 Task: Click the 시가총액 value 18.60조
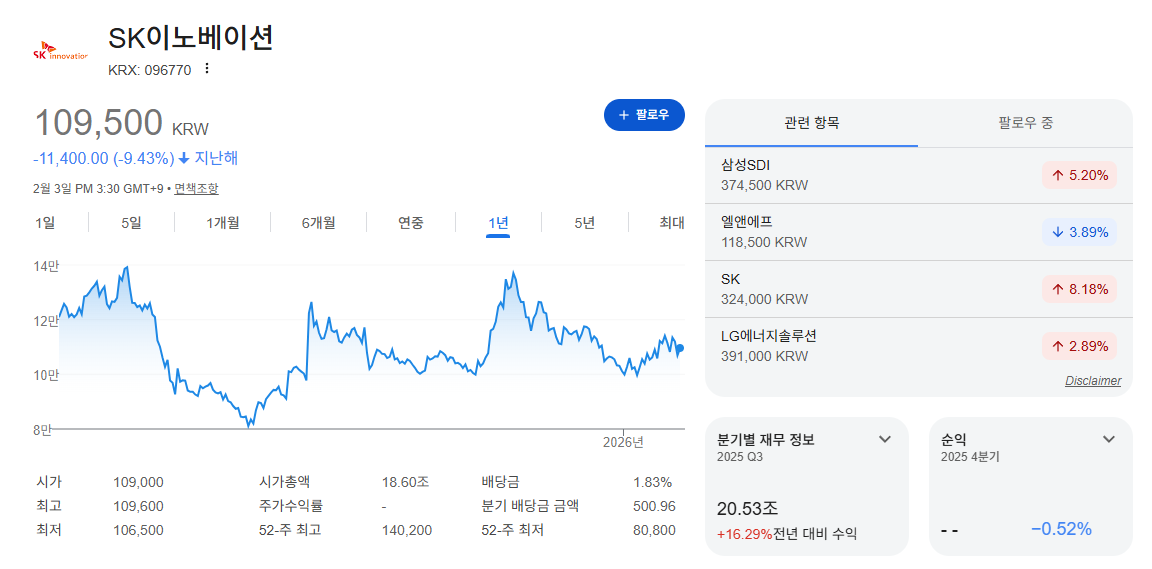(x=405, y=483)
